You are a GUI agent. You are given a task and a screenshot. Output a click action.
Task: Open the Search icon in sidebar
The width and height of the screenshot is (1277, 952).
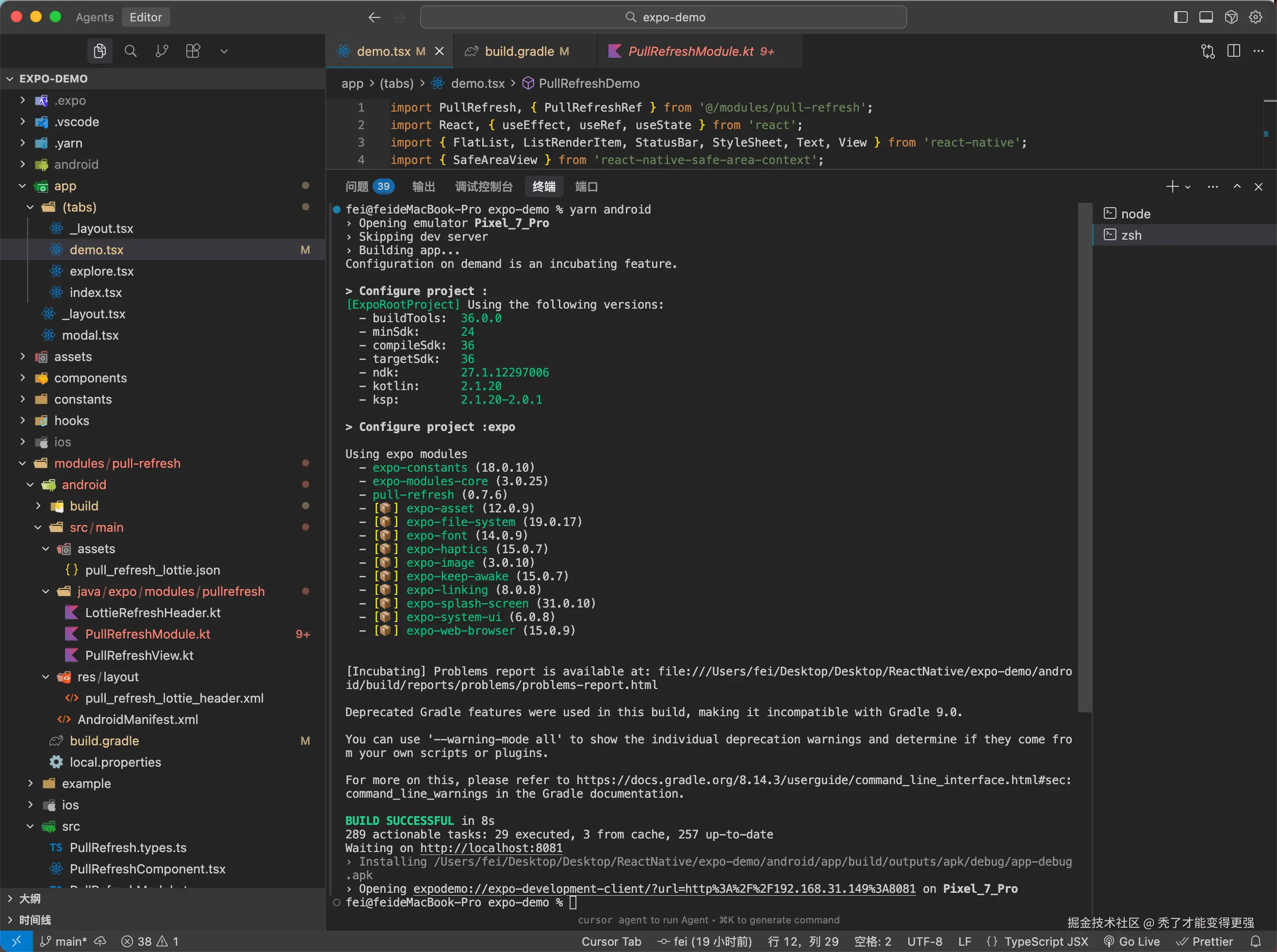tap(131, 51)
